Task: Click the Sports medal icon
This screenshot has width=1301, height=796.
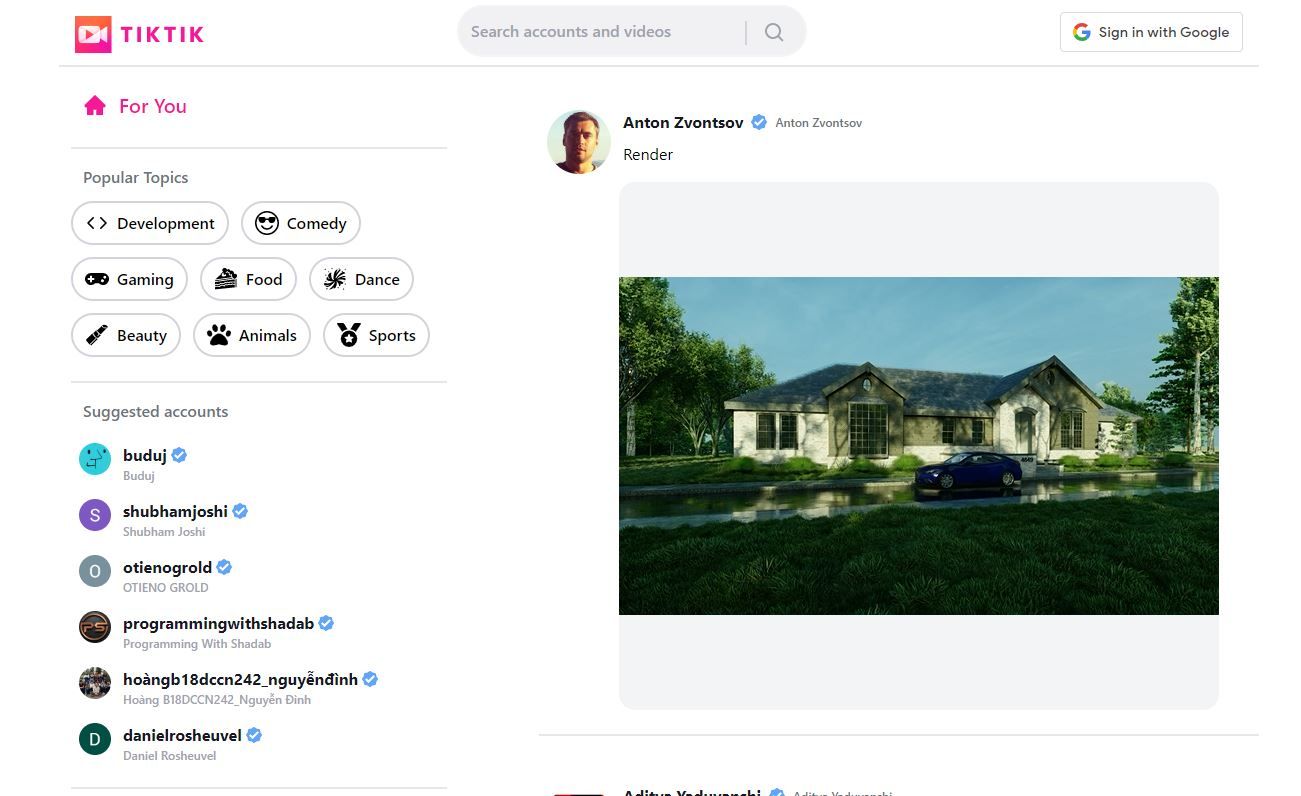Action: pyautogui.click(x=349, y=335)
